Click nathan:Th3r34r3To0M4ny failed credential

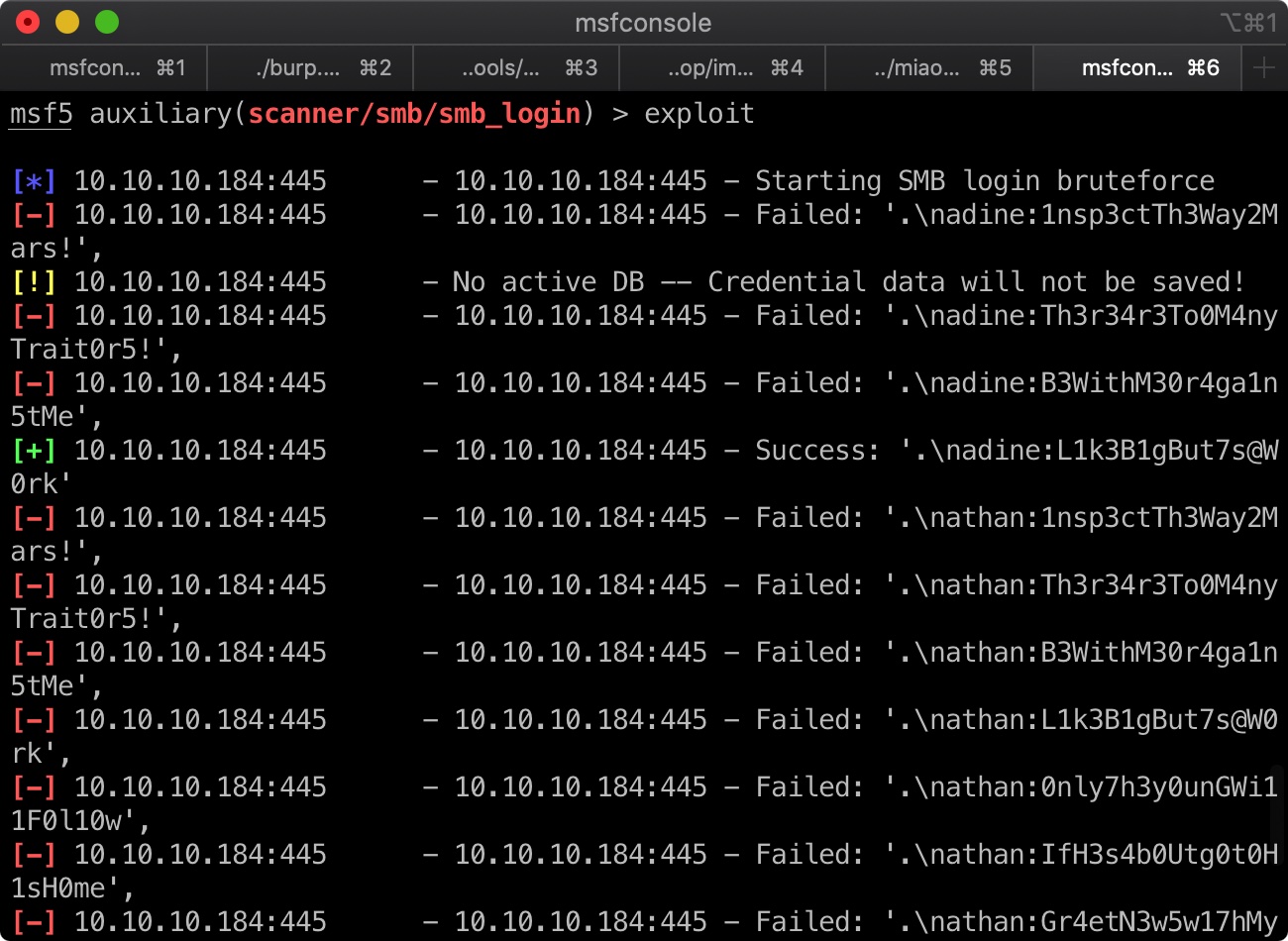(1104, 585)
